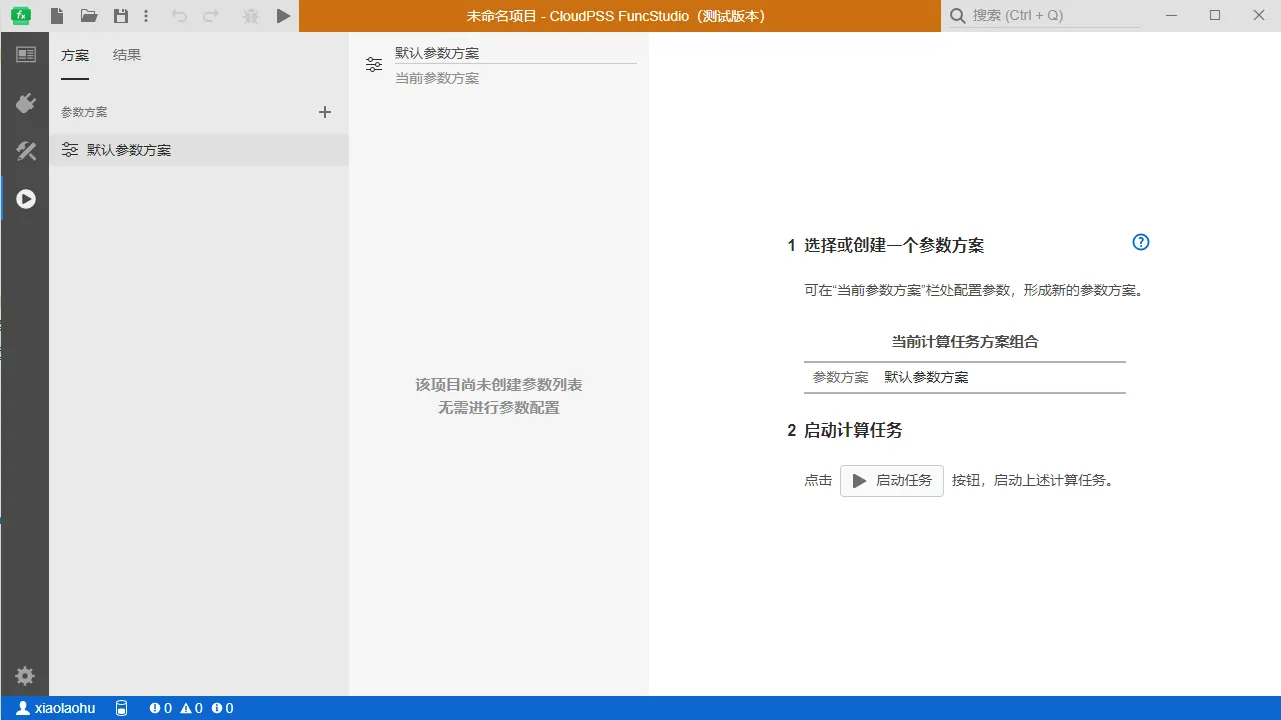Click the green FuncStudio fx logo
The width and height of the screenshot is (1281, 720).
click(x=20, y=15)
